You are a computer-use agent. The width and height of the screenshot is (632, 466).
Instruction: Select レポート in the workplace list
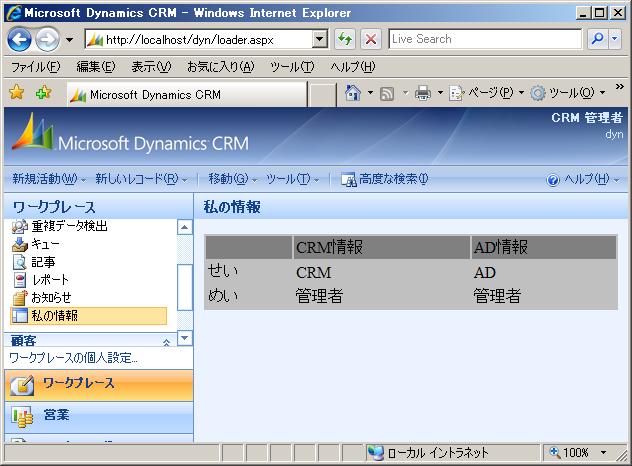40,280
